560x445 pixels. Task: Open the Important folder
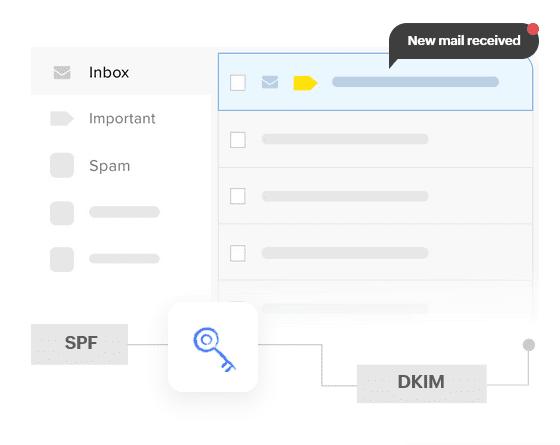122,119
